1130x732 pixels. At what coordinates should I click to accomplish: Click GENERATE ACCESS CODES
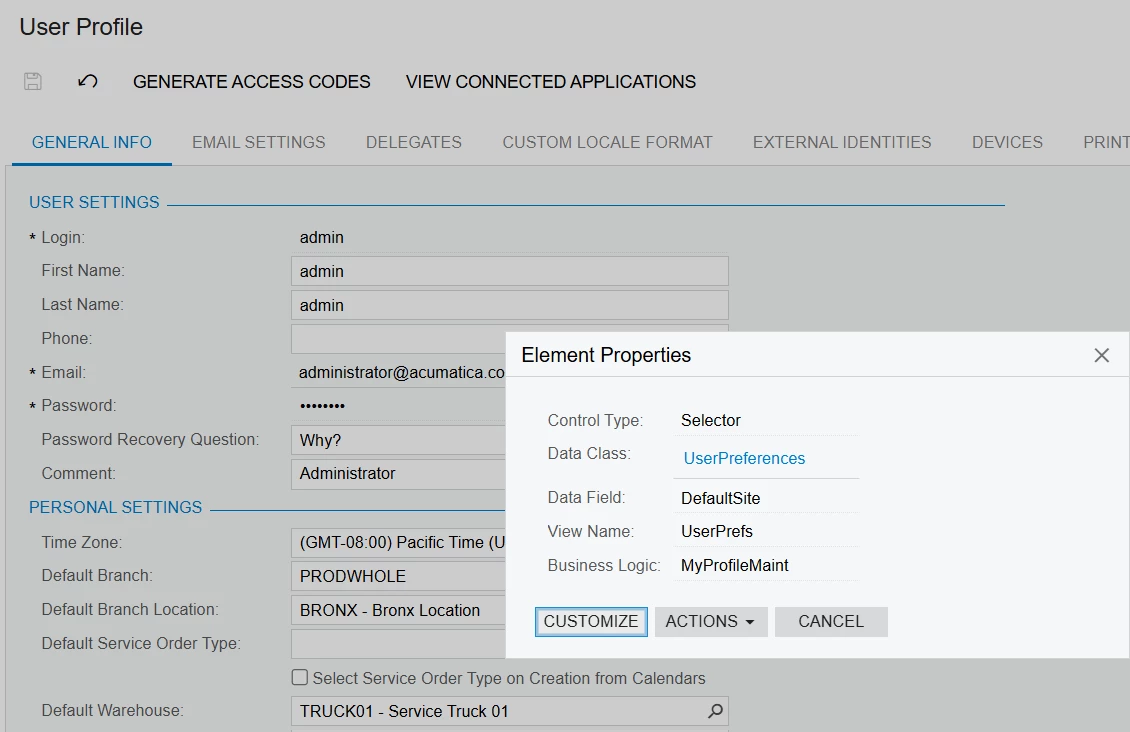pyautogui.click(x=251, y=81)
